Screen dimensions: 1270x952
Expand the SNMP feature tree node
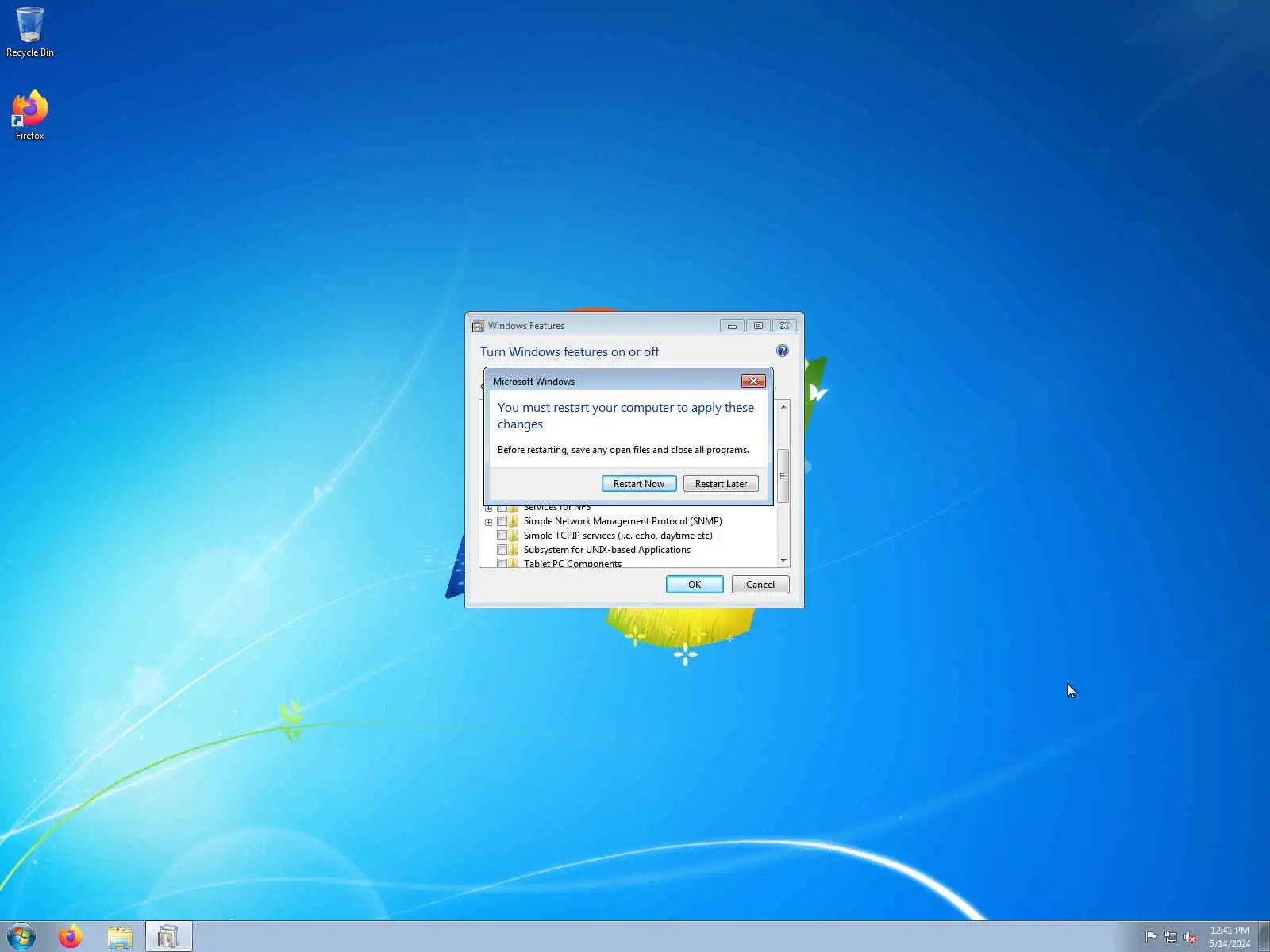tap(488, 522)
